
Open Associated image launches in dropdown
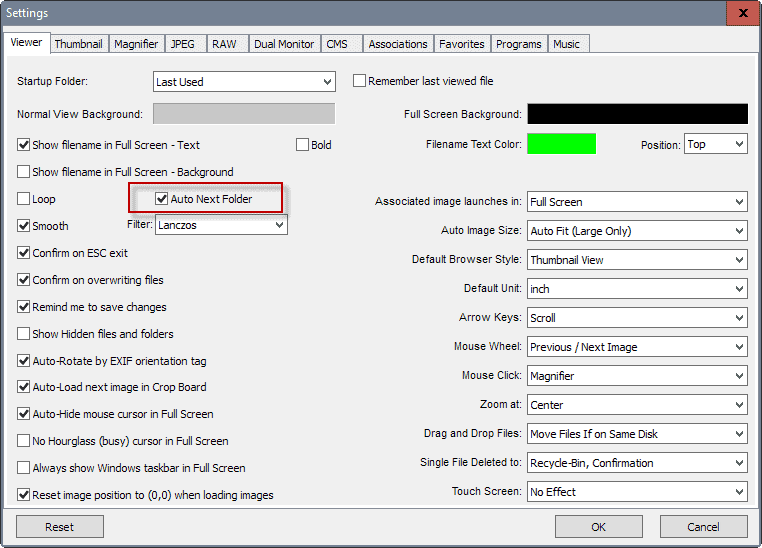638,202
